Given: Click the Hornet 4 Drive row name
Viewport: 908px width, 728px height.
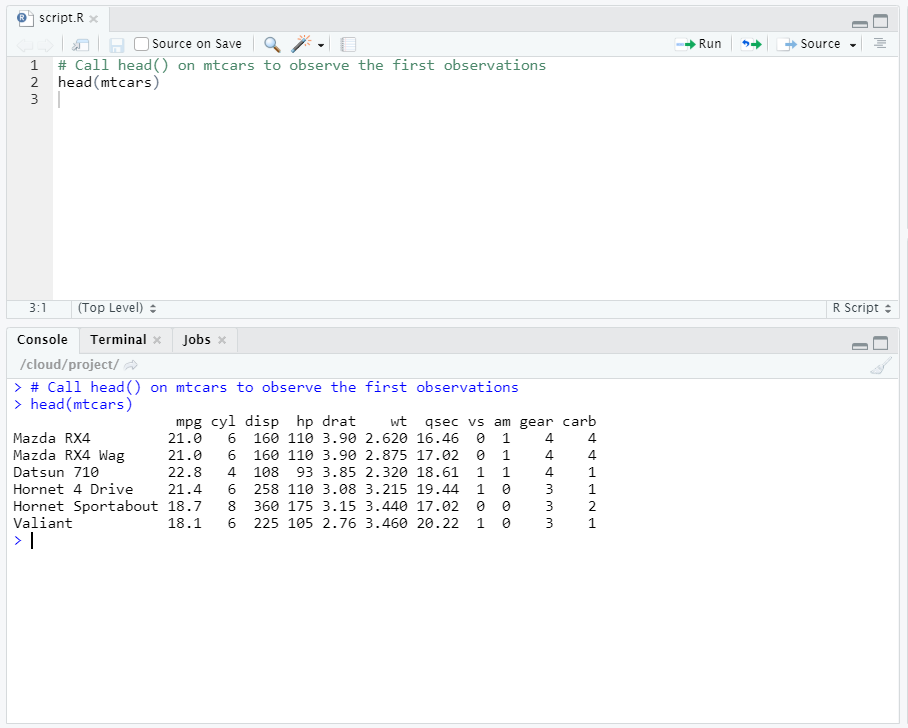Looking at the screenshot, I should pos(73,489).
